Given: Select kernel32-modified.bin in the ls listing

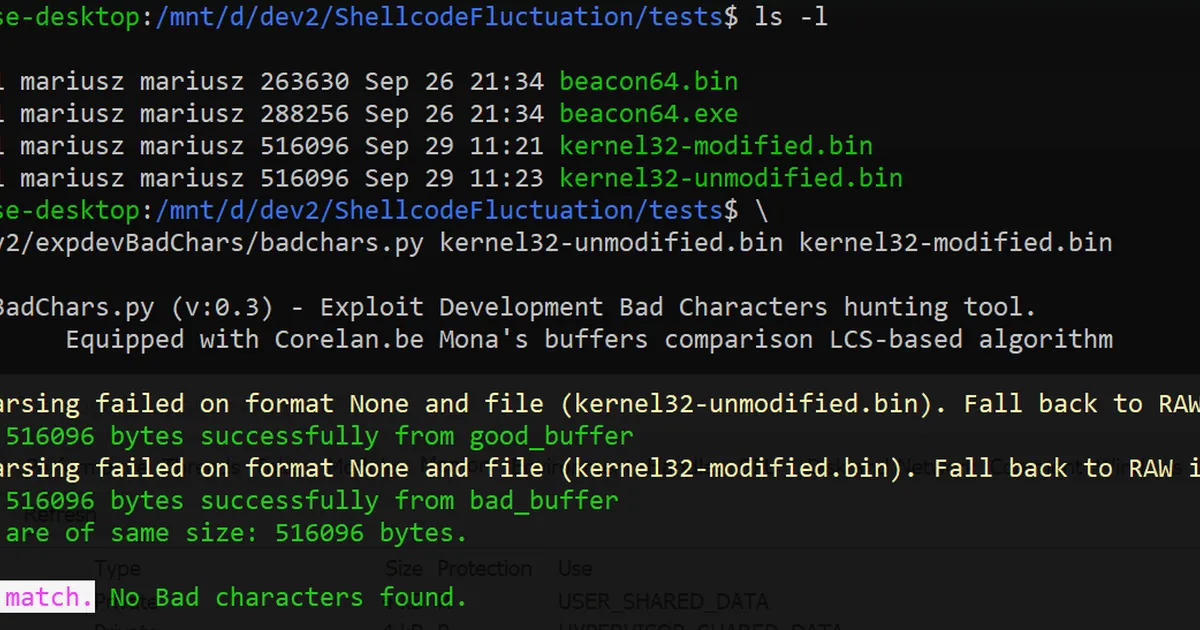Looking at the screenshot, I should [716, 146].
